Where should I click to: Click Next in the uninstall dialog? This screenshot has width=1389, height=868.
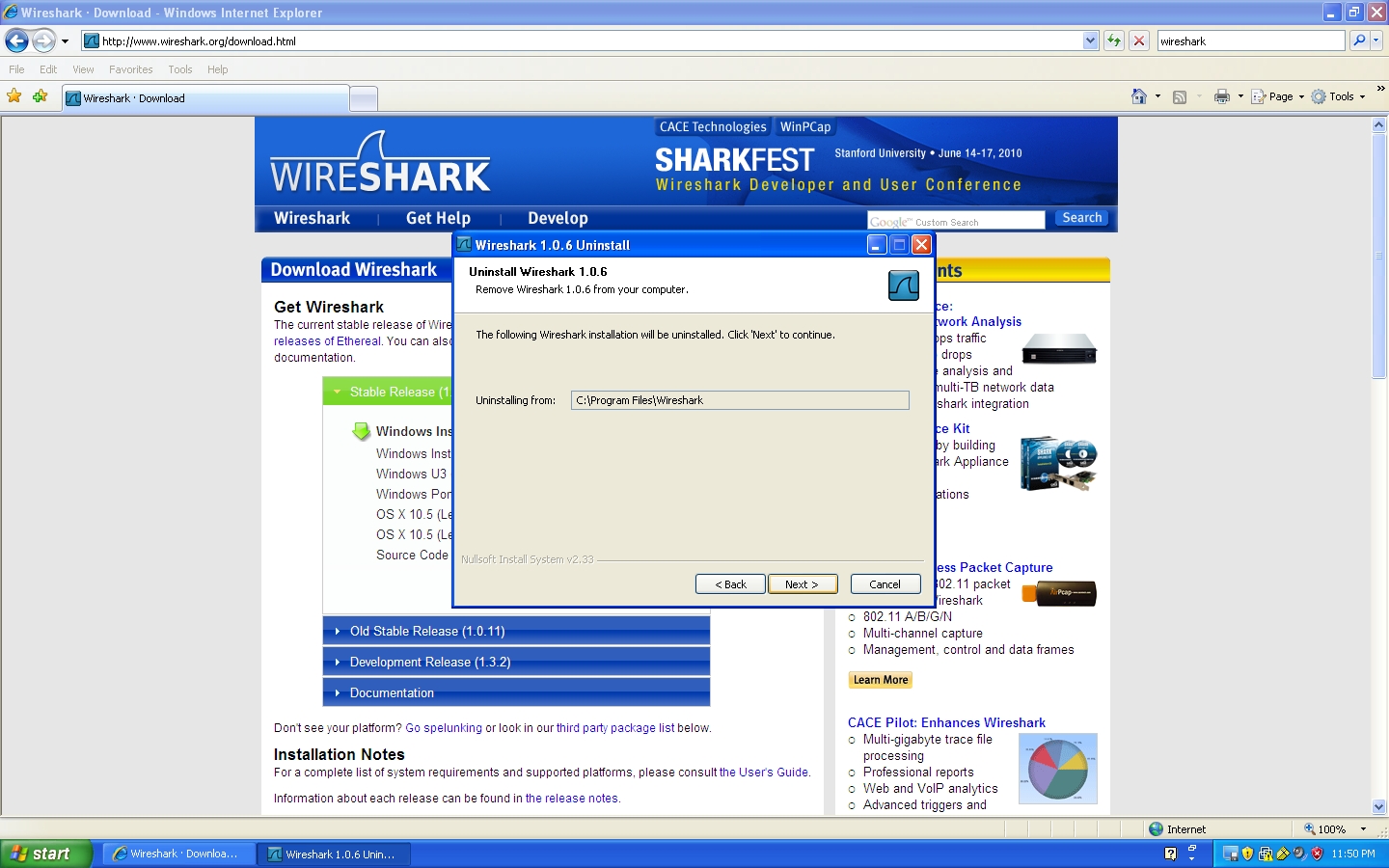click(803, 584)
